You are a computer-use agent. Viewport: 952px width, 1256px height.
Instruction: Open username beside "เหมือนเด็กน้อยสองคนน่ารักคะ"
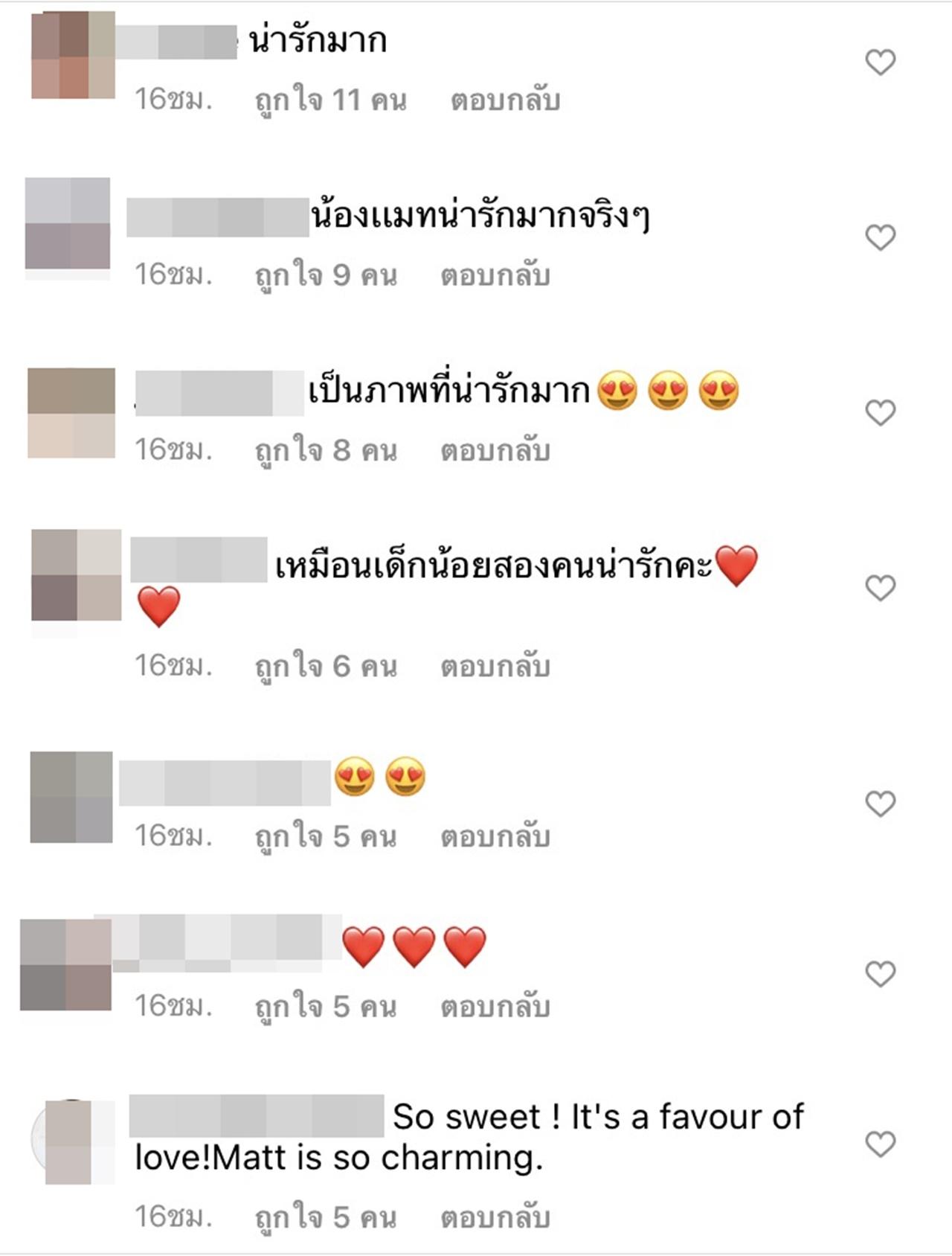[199, 560]
